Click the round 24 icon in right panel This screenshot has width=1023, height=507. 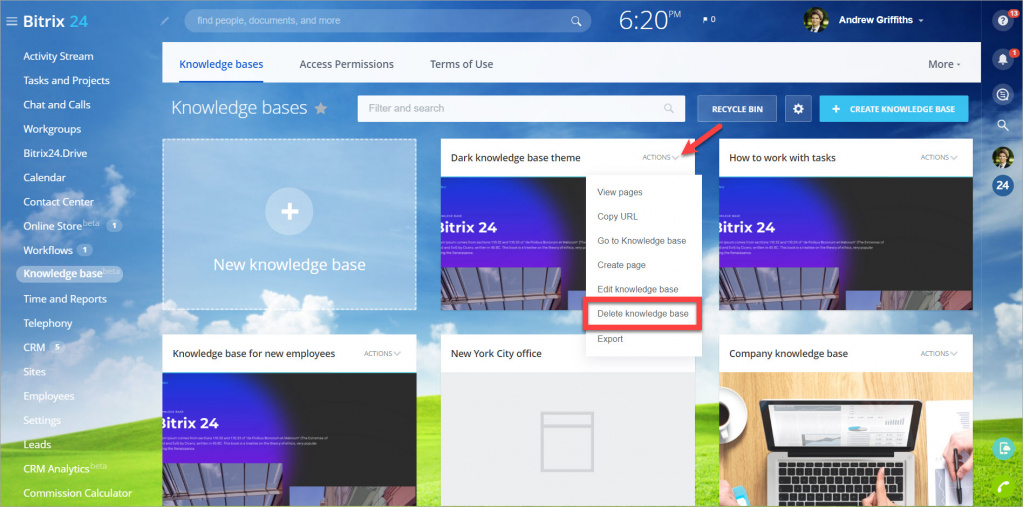point(1003,186)
